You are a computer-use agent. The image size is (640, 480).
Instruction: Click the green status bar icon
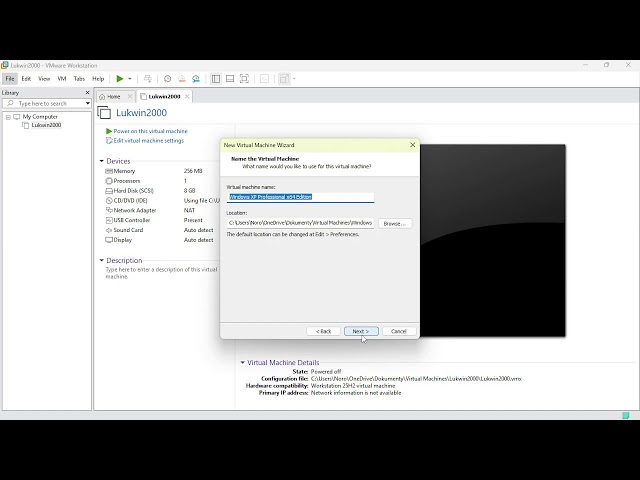pyautogui.click(x=626, y=416)
